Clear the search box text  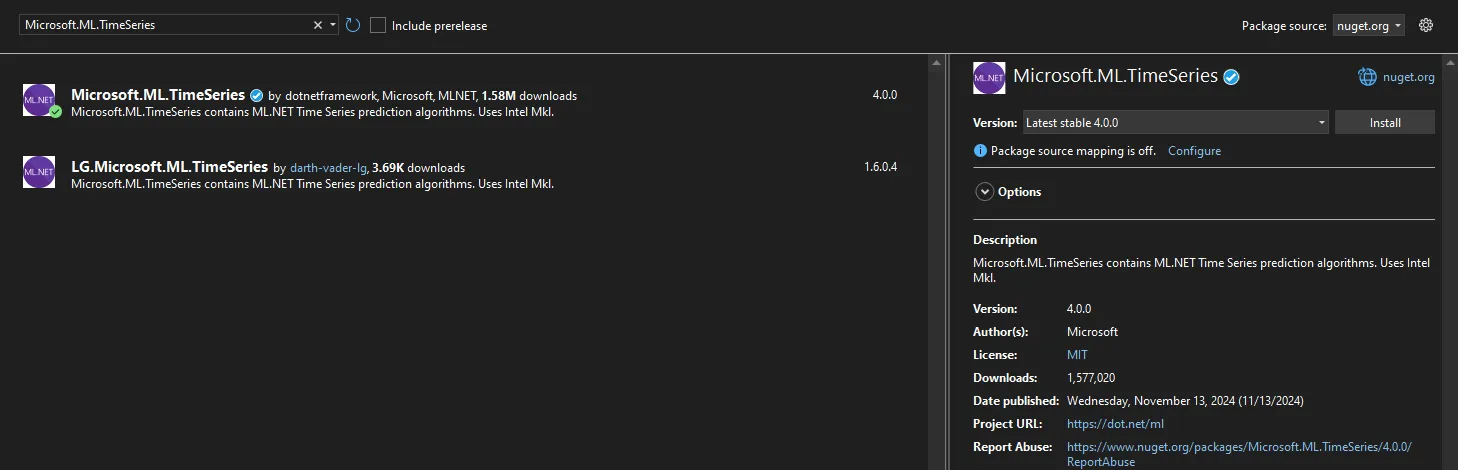click(318, 25)
